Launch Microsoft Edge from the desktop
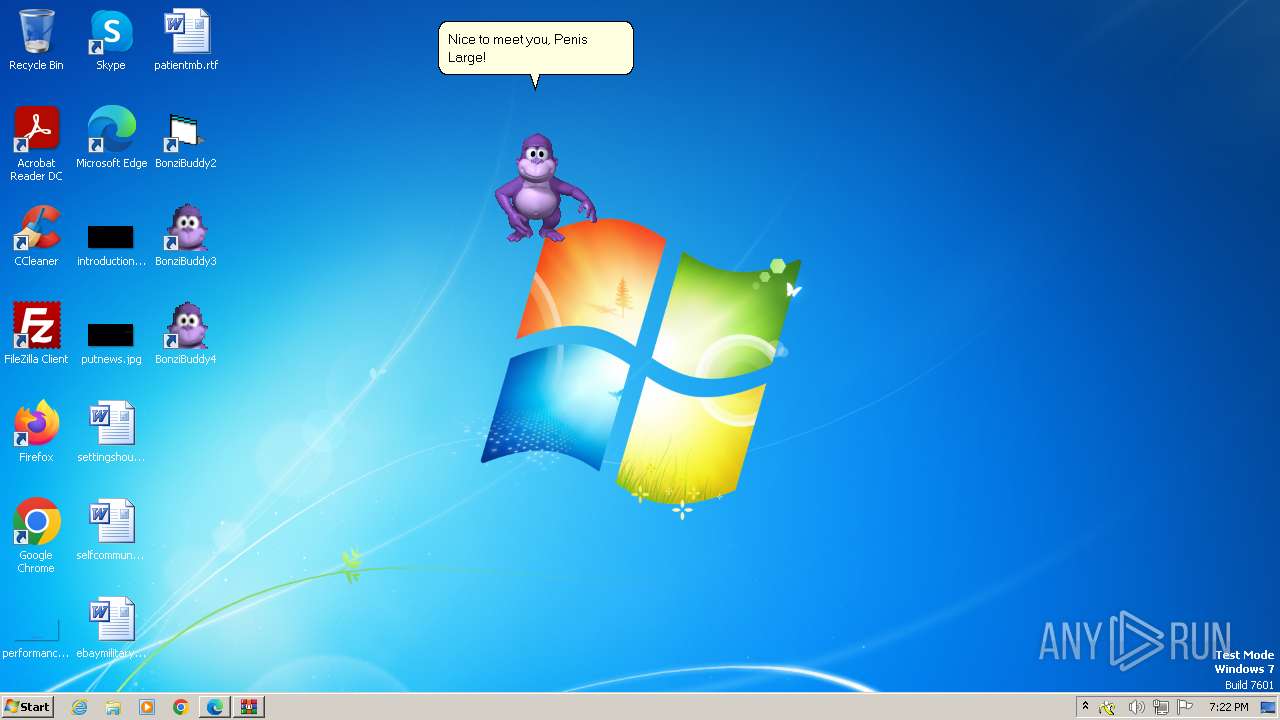The height and width of the screenshot is (720, 1280). (x=111, y=138)
